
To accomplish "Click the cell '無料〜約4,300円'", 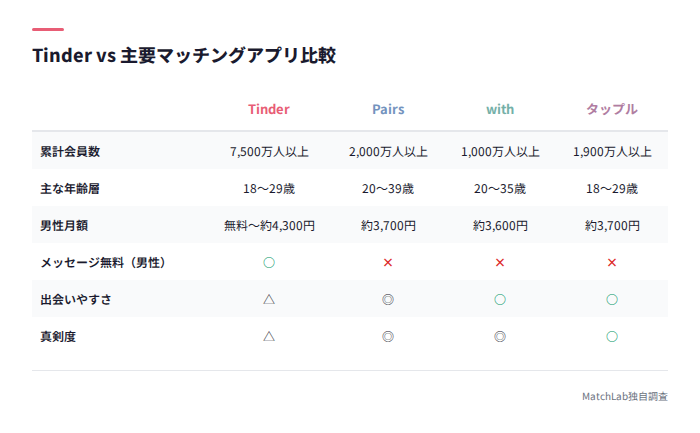I will 269,226.
